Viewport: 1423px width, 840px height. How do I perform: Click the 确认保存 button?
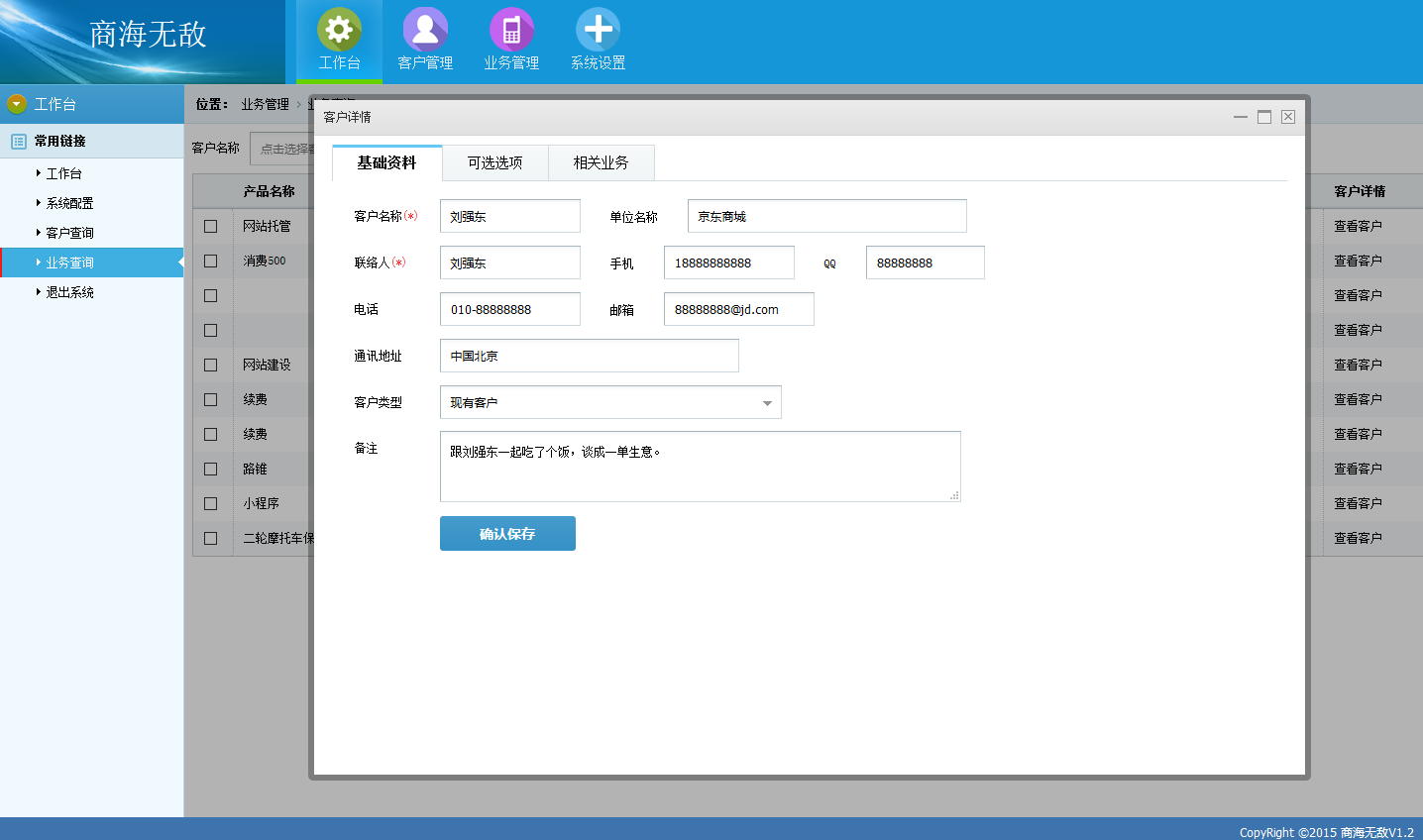tap(507, 534)
